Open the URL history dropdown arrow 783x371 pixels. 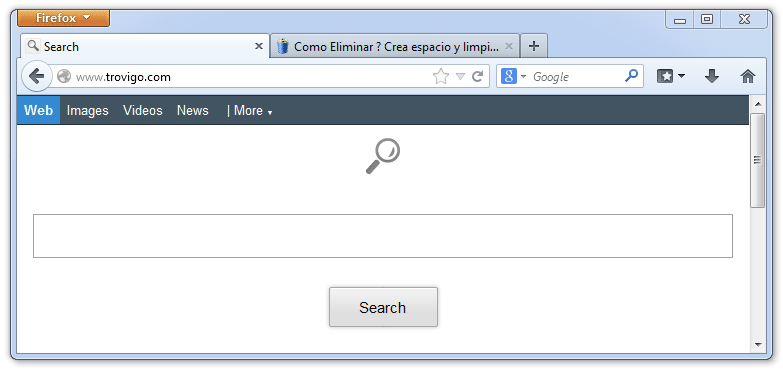pyautogui.click(x=460, y=76)
